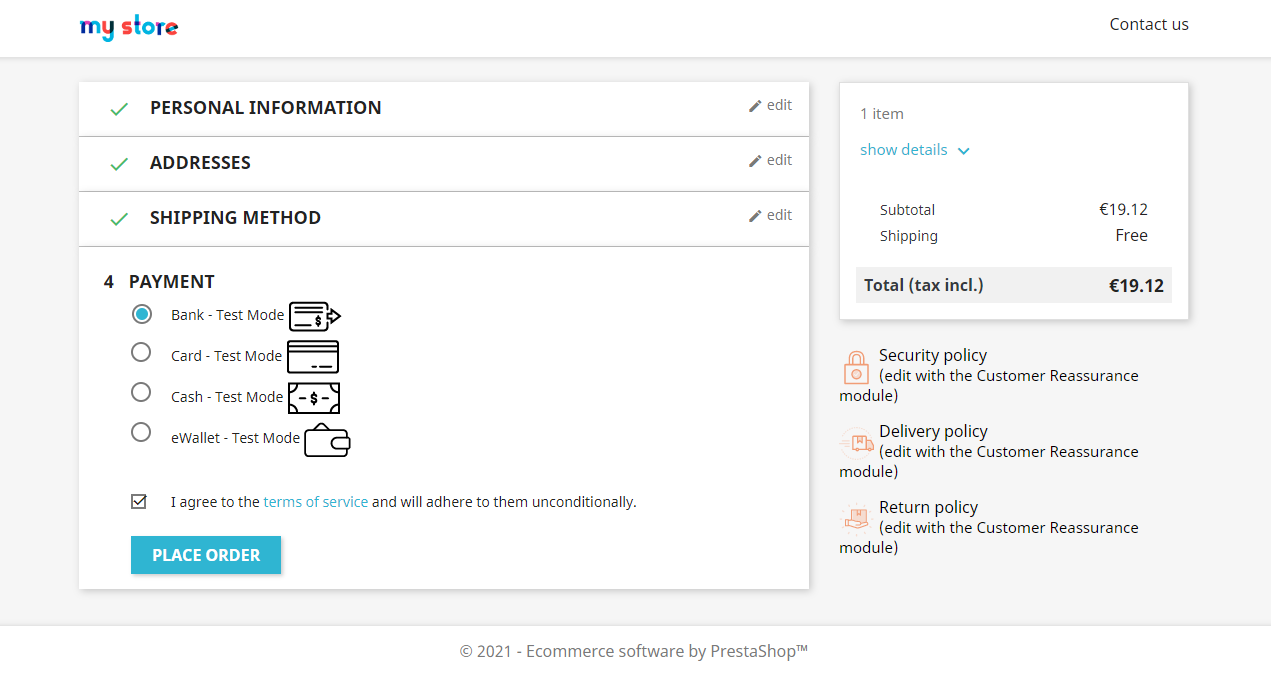The height and width of the screenshot is (675, 1271).
Task: Edit the Shipping Method step
Action: coord(770,215)
